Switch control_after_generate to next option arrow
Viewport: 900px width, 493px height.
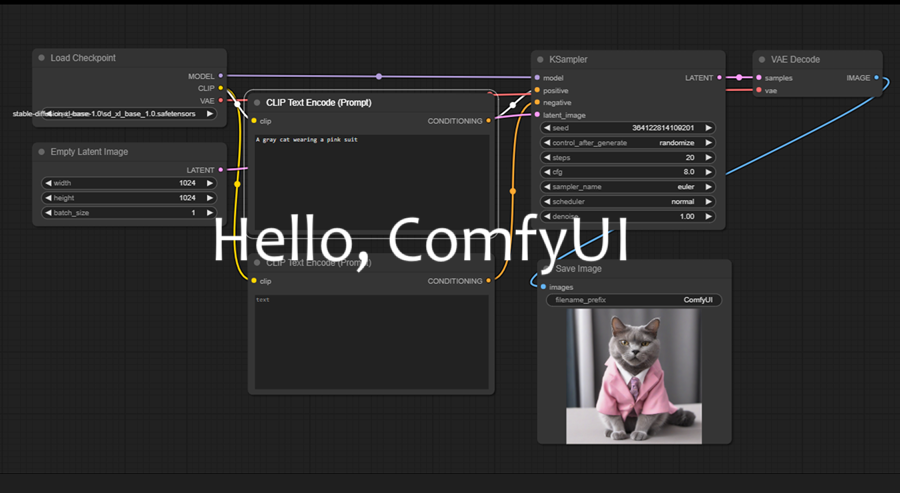[709, 143]
